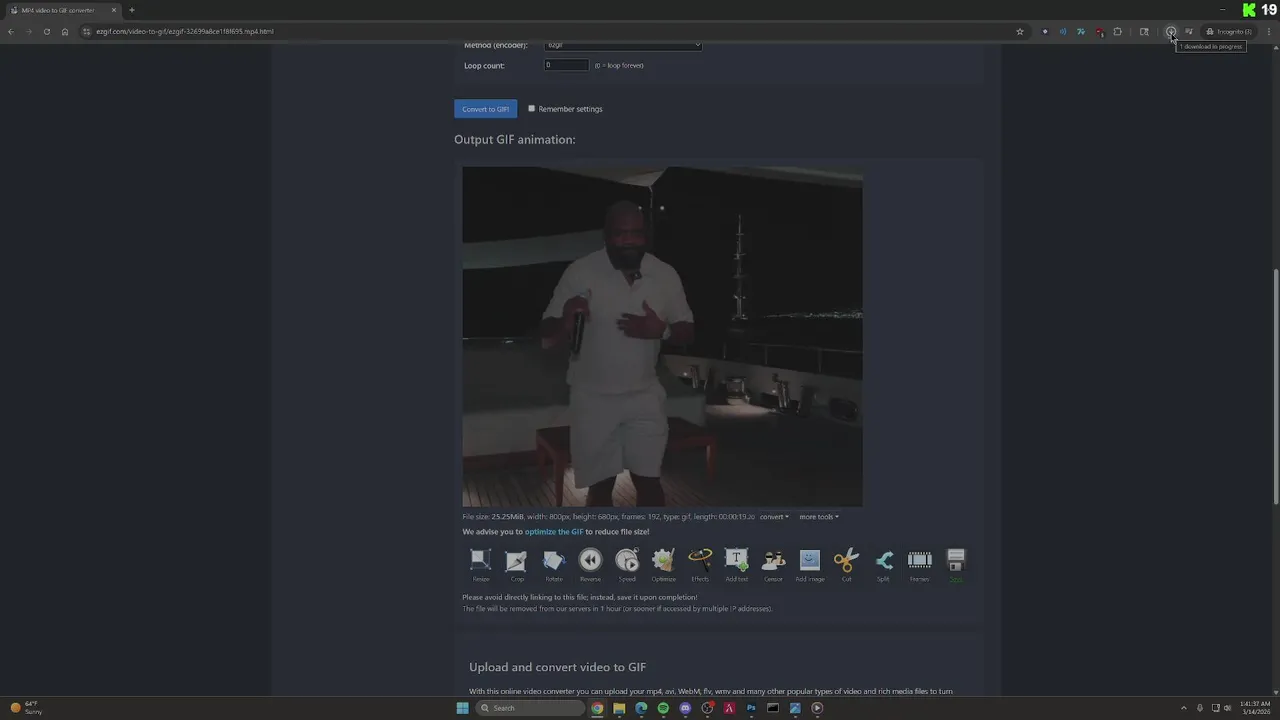Screen dimensions: 1280x720
Task: Reload the page
Action: pos(46,31)
